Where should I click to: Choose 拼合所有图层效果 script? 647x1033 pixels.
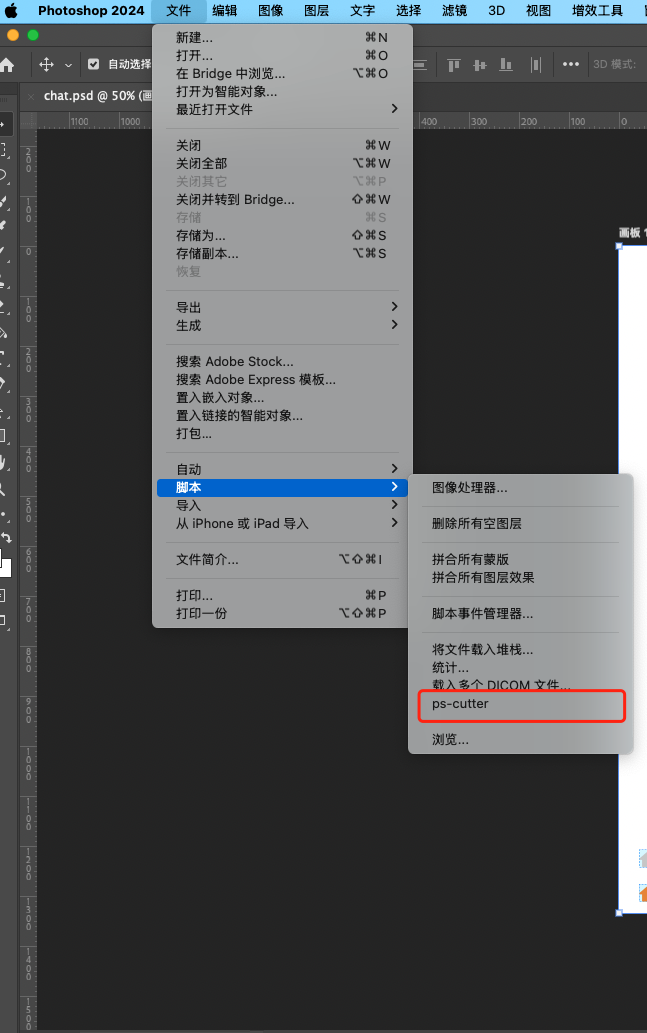[521, 578]
